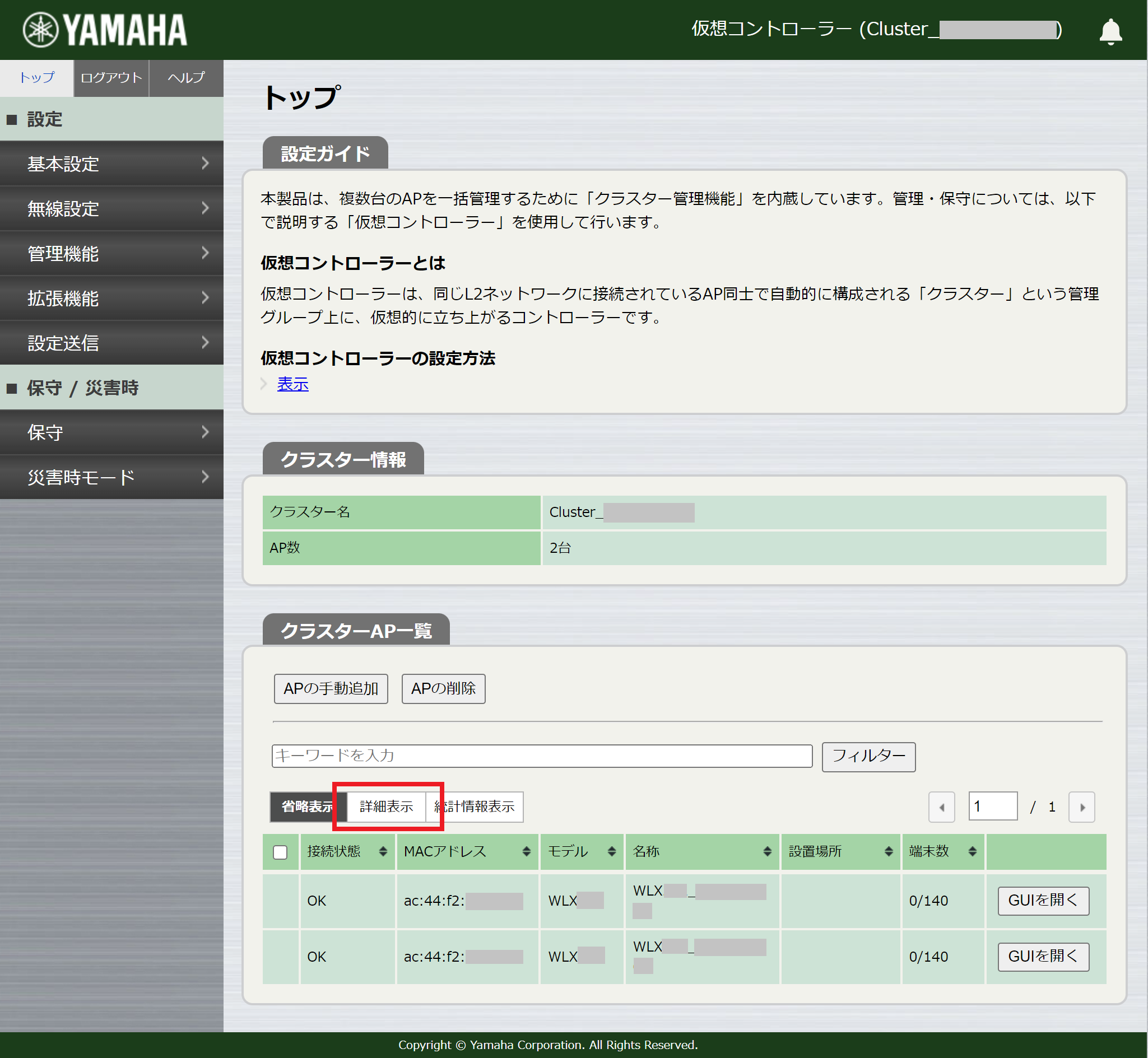This screenshot has width=1148, height=1058.
Task: Go to next page arrow
Action: [x=1081, y=807]
